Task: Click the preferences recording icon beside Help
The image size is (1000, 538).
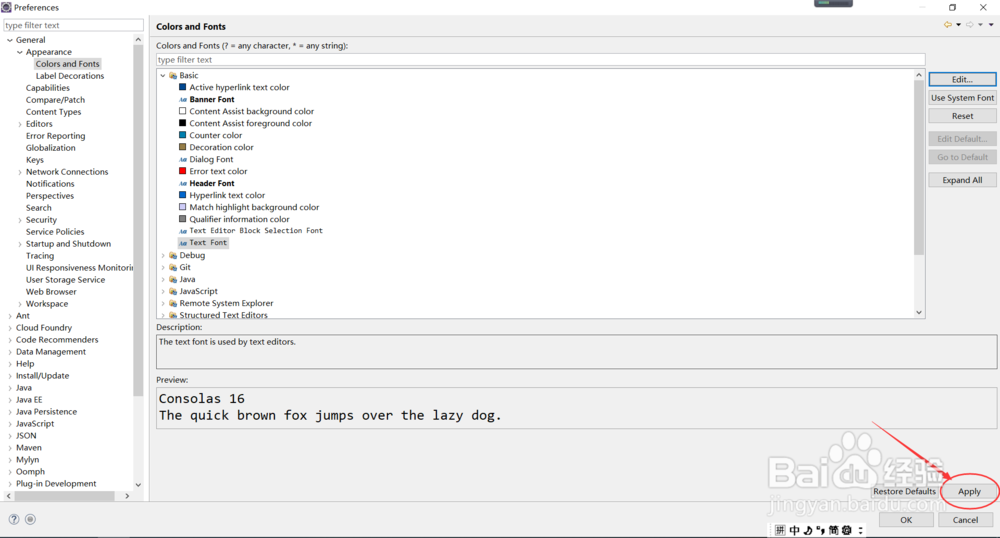Action: (x=30, y=520)
